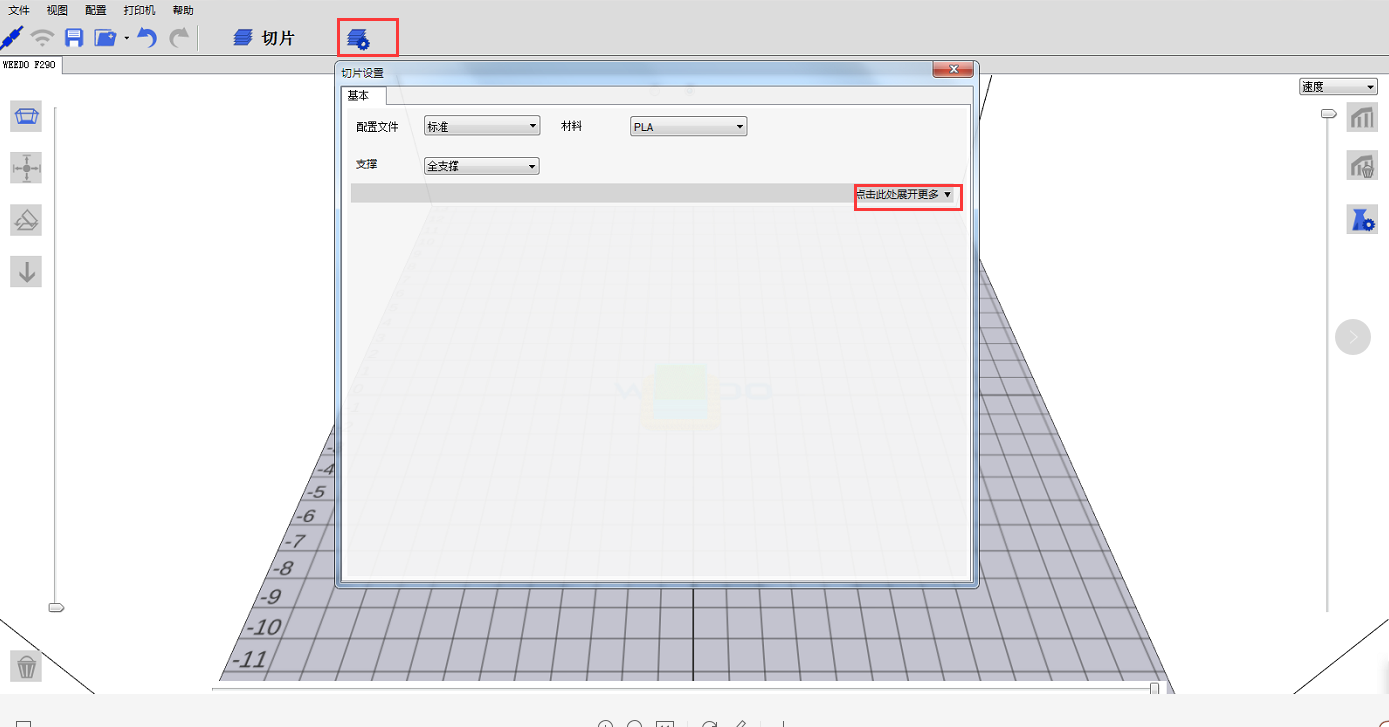Open the 配置文件 profile dropdown
This screenshot has width=1389, height=727.
point(482,127)
